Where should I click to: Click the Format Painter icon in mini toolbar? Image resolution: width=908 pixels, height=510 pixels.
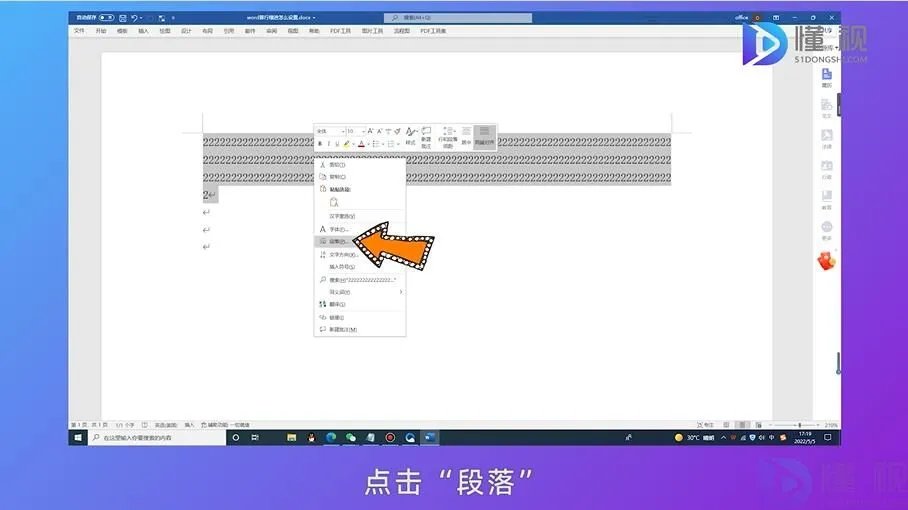tap(397, 131)
